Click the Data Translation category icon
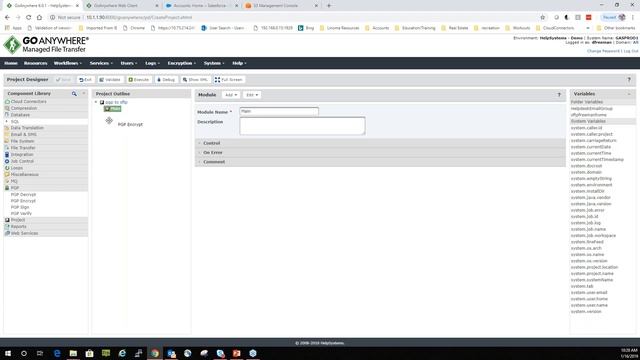Screen dimensions: 640x360 (x=7, y=128)
